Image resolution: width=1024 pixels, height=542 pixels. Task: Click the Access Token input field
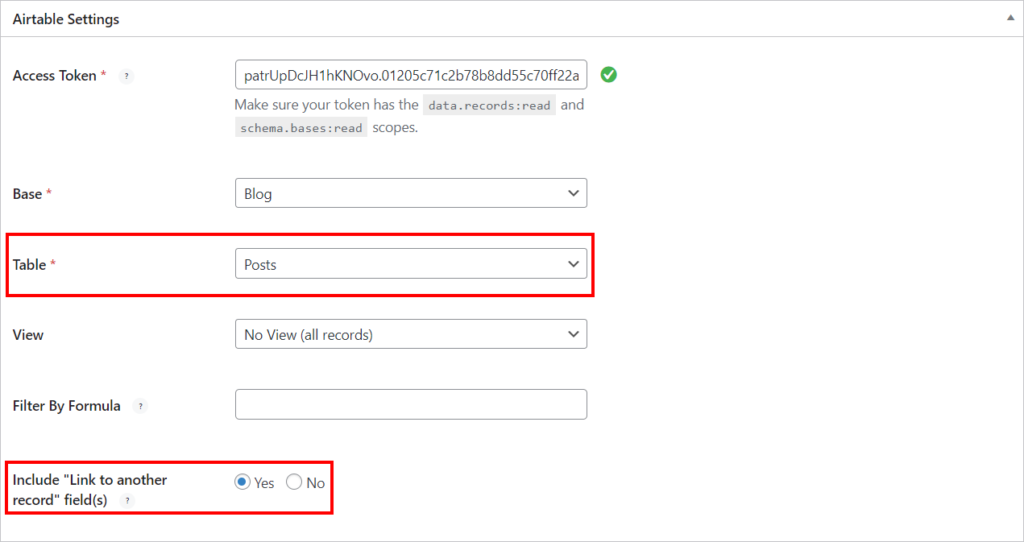(411, 75)
